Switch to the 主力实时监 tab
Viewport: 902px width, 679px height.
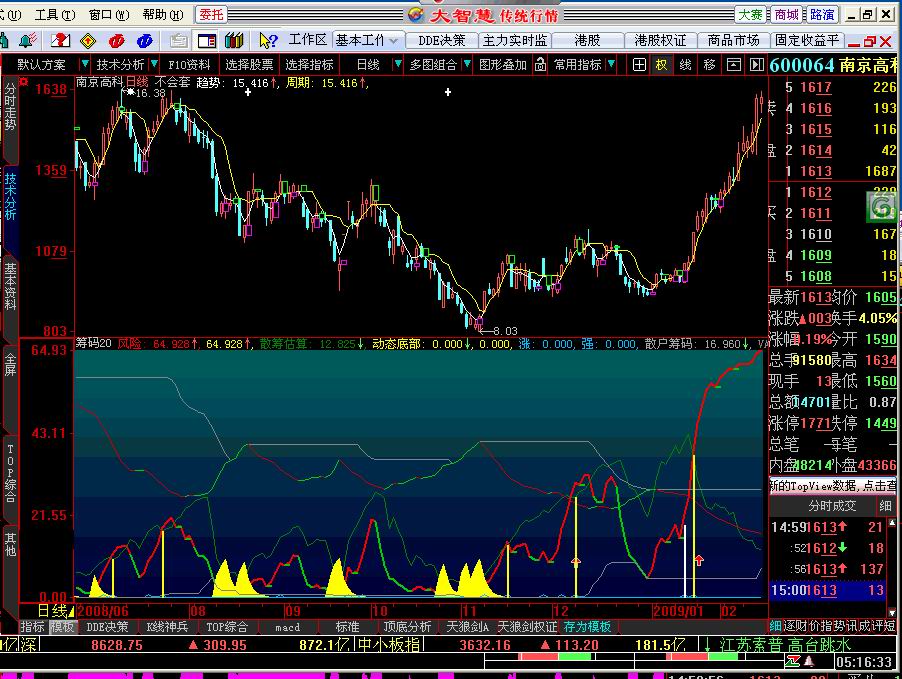coord(515,40)
